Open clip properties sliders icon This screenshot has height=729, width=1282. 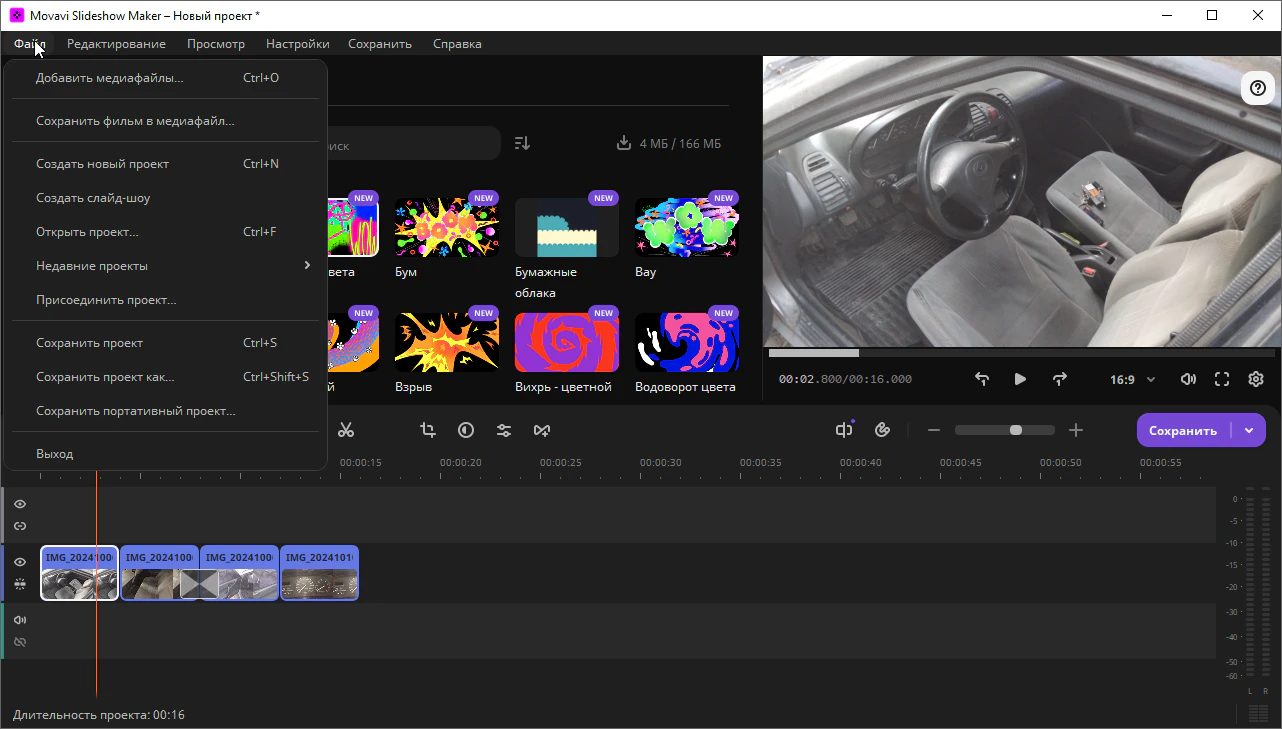pos(504,430)
